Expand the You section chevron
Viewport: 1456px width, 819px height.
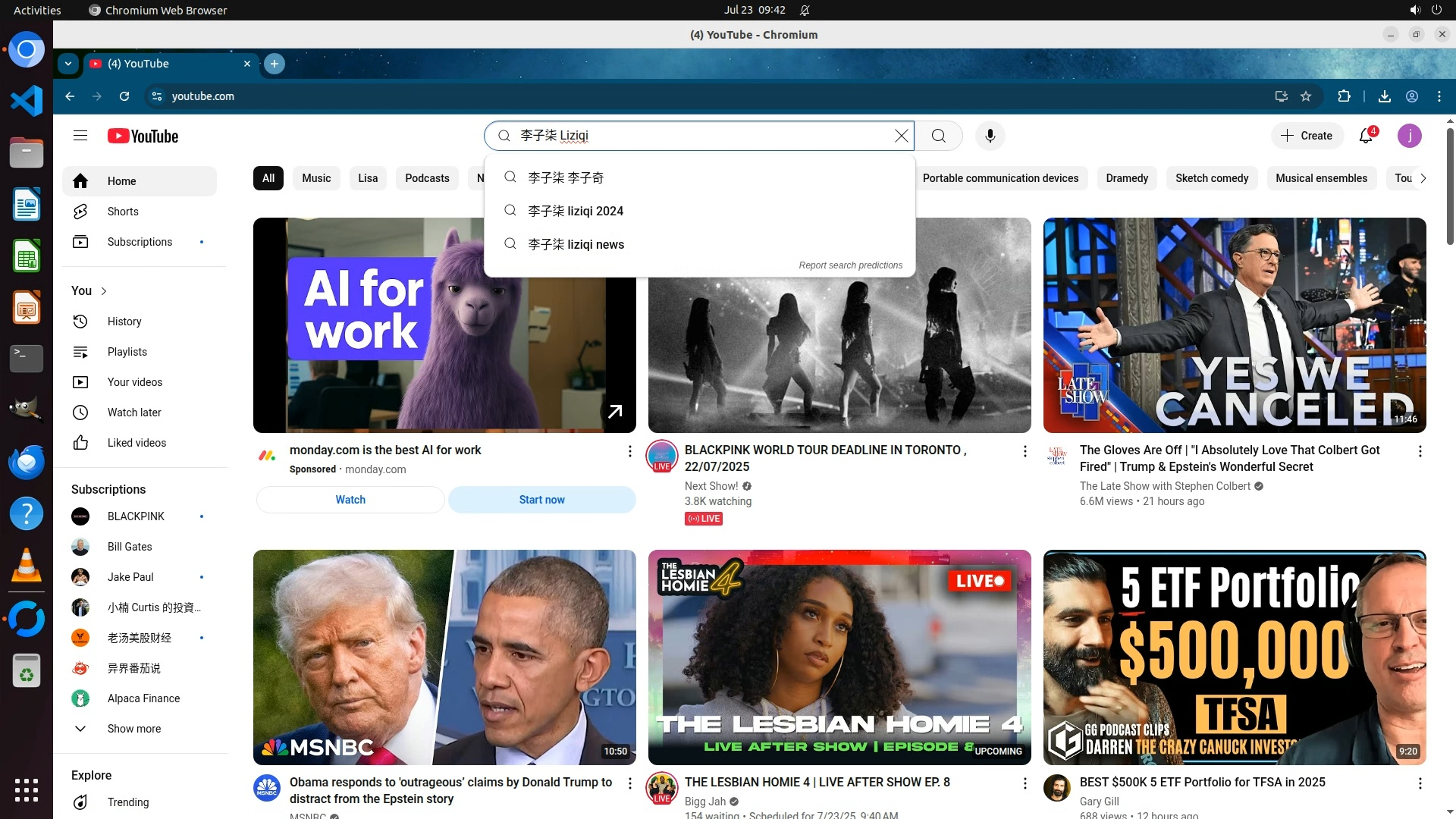[x=104, y=291]
